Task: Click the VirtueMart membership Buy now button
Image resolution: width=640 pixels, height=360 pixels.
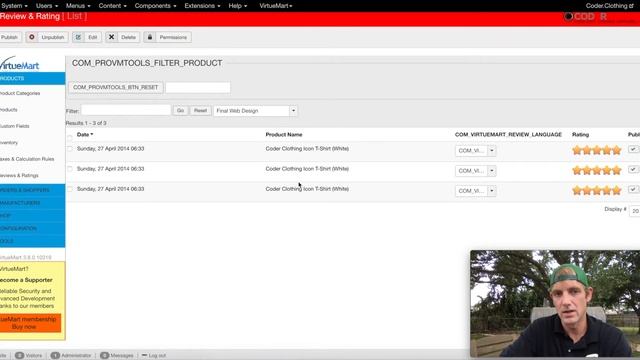Action: coord(30,323)
